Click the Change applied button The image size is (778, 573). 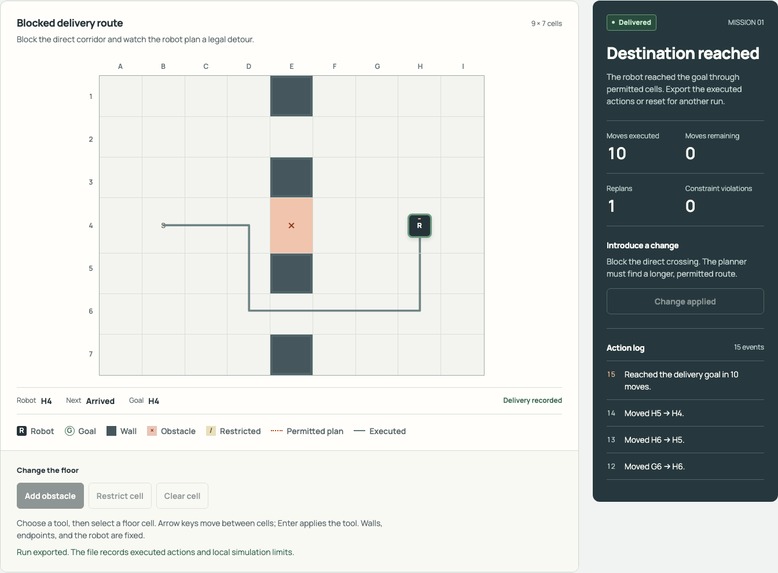coord(685,301)
